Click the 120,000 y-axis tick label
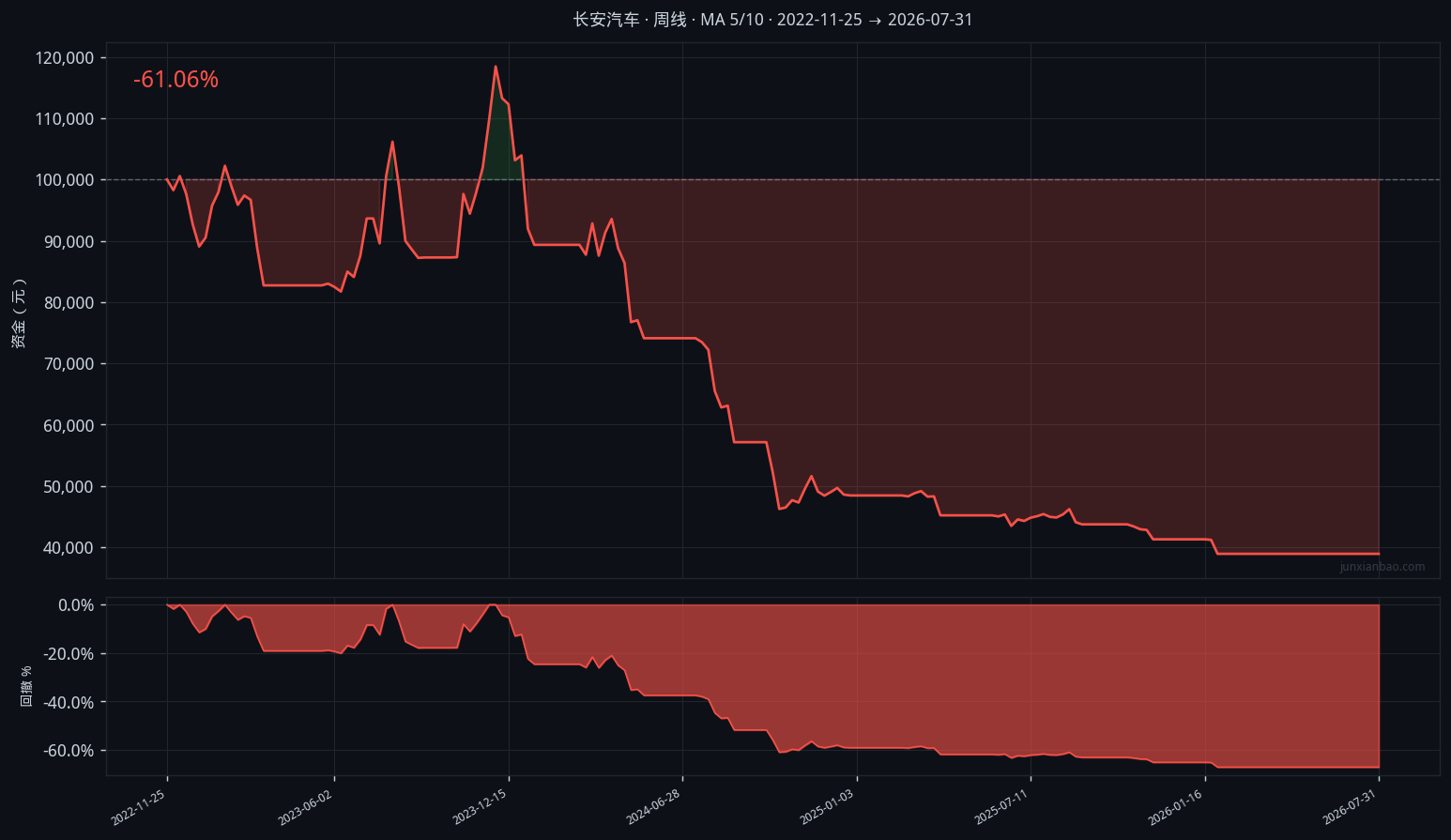 click(65, 58)
